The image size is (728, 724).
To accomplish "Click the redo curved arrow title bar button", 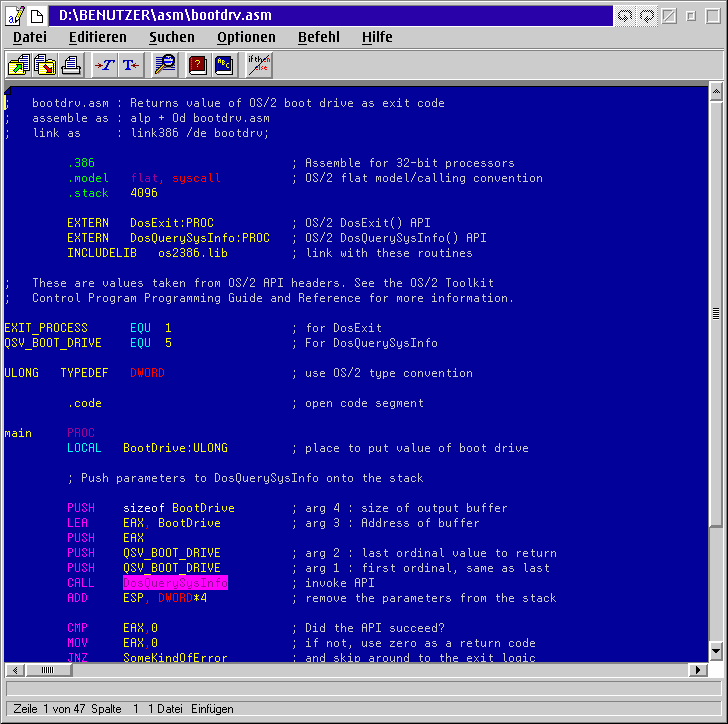I will tap(647, 16).
